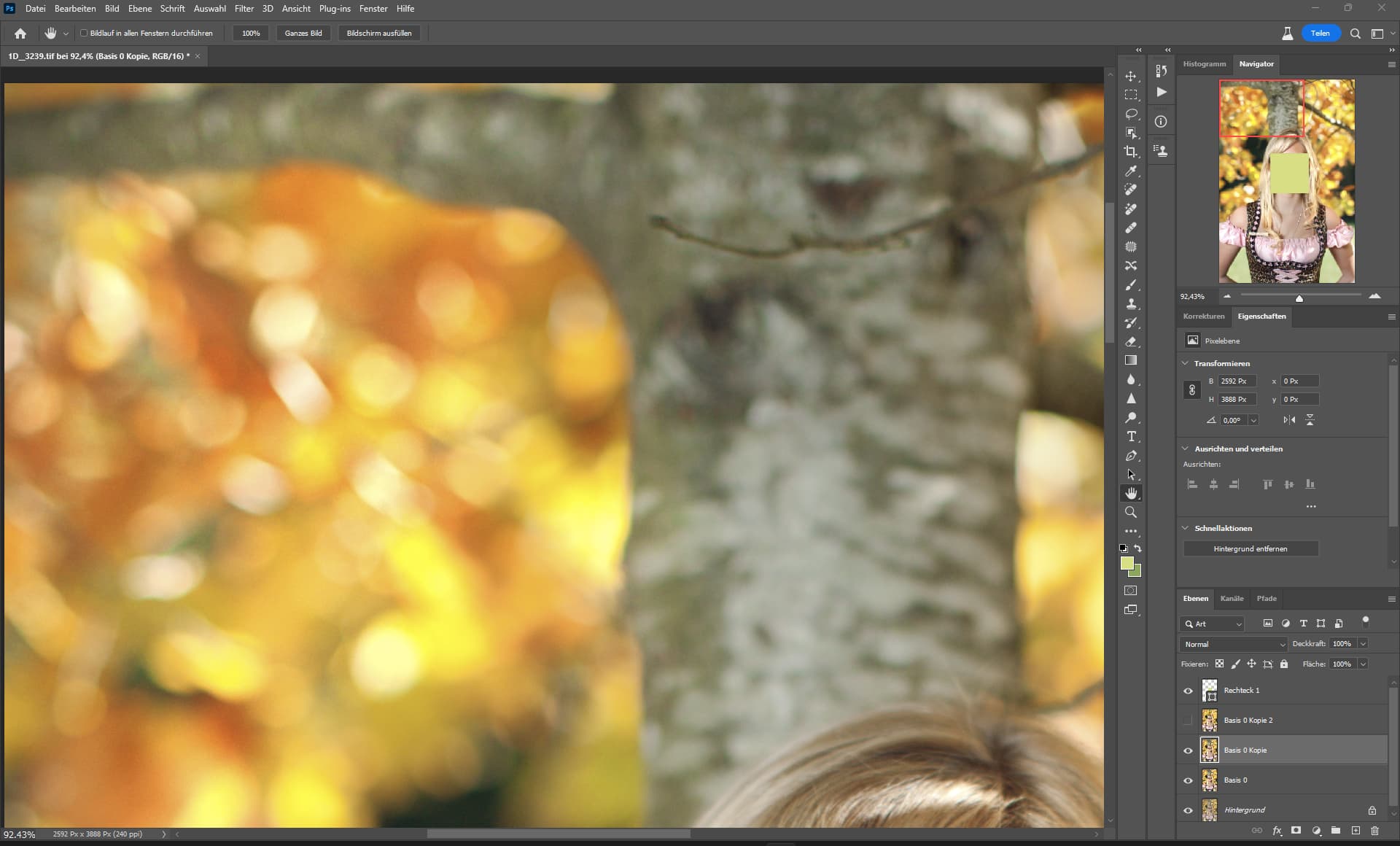
Task: Switch to the Kanäle tab
Action: pyautogui.click(x=1232, y=599)
